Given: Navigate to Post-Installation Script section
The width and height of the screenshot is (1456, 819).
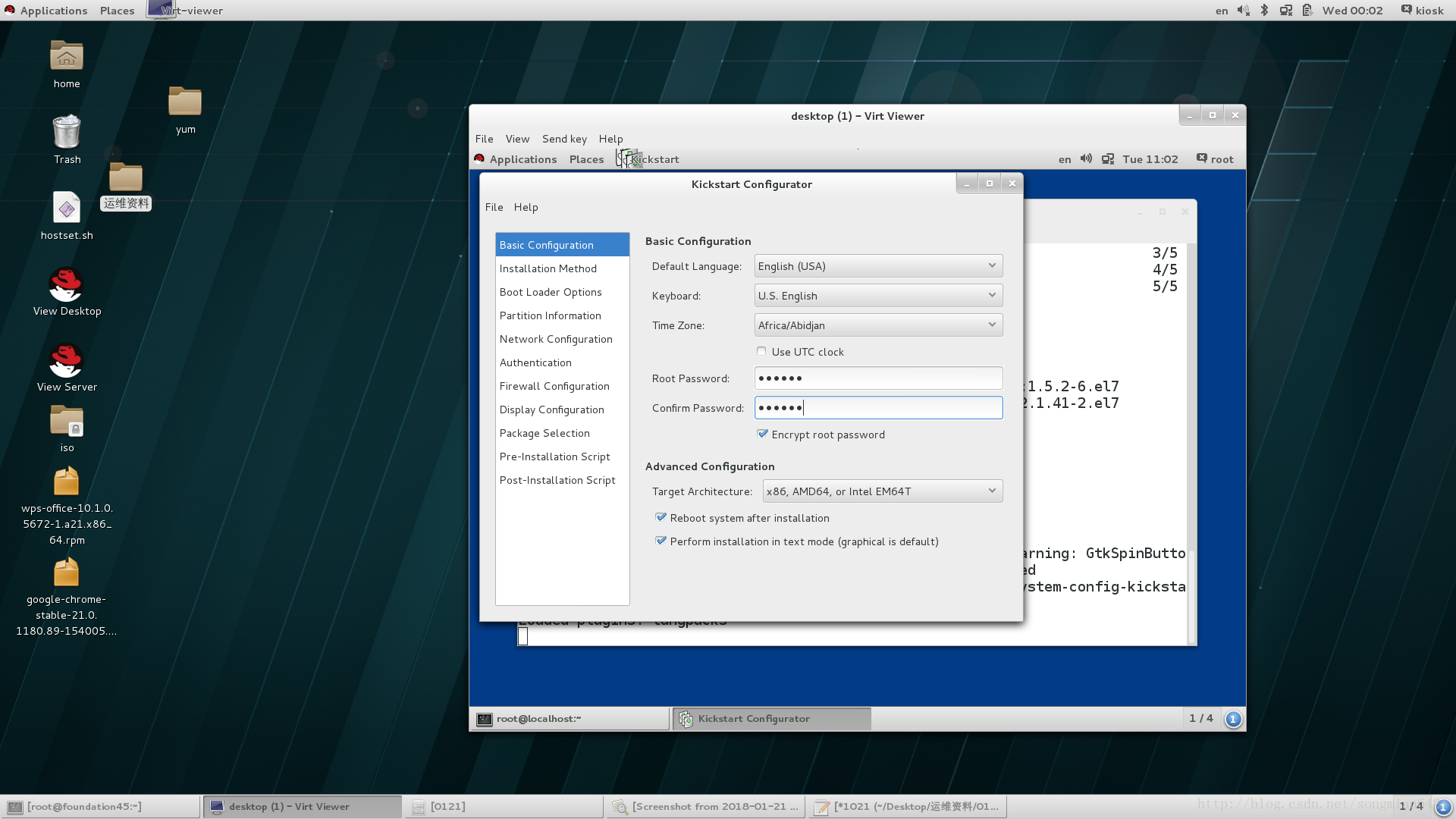Looking at the screenshot, I should tap(558, 479).
